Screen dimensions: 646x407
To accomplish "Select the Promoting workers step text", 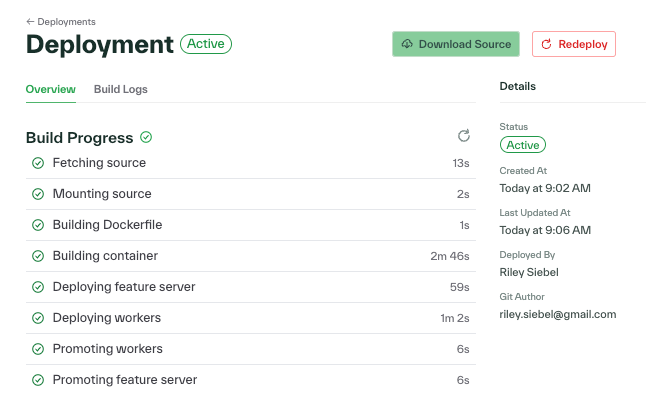I will [x=108, y=349].
